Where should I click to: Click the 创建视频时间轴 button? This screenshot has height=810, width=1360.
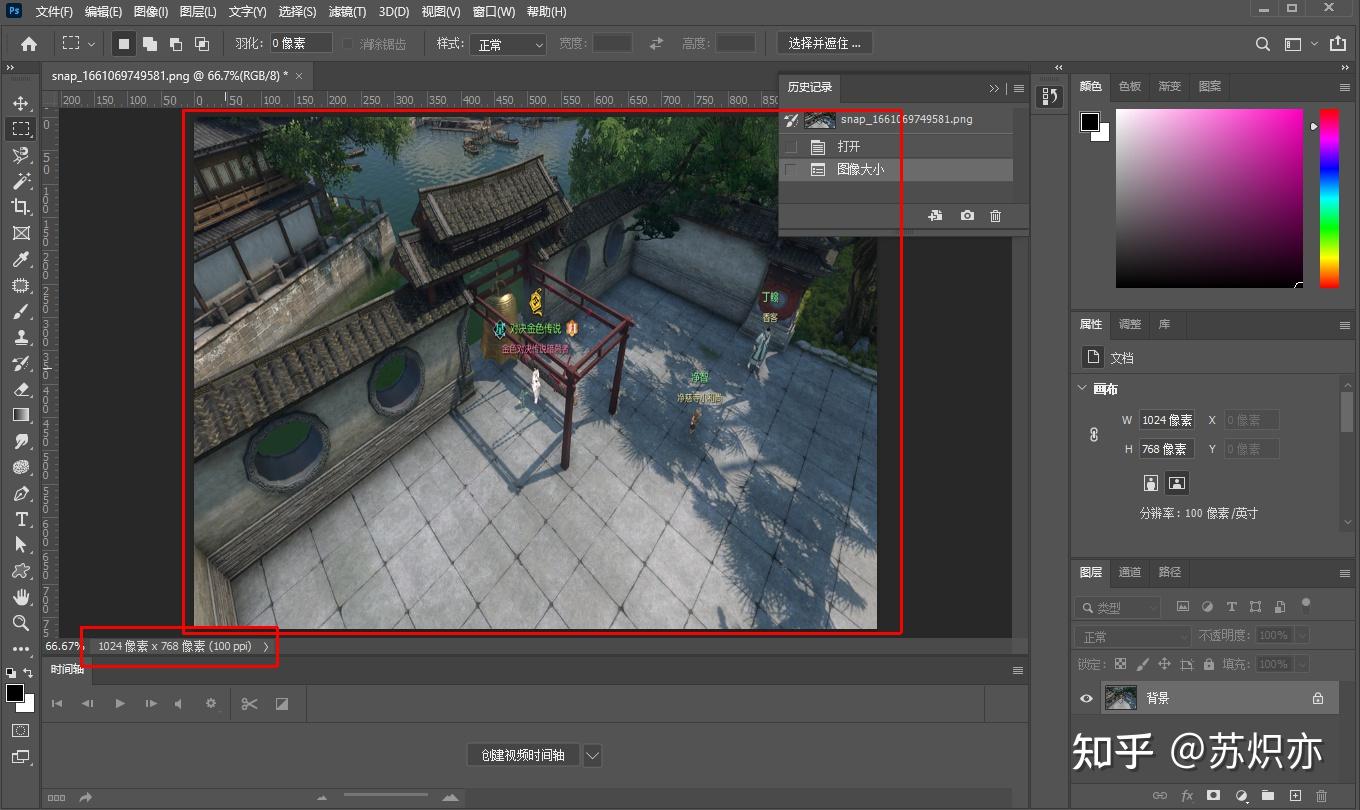click(x=523, y=756)
